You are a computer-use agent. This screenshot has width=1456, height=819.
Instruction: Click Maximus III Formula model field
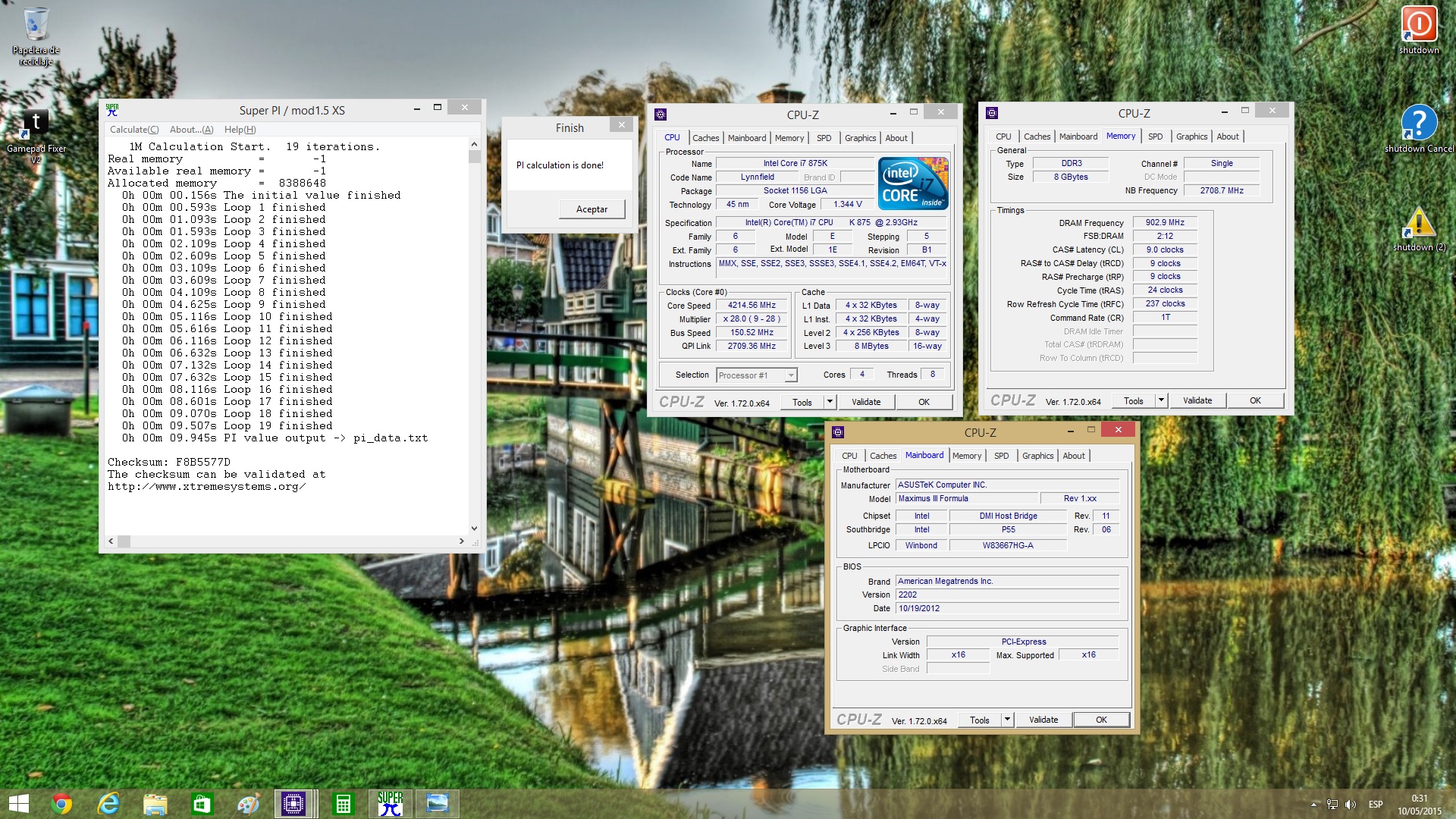966,499
